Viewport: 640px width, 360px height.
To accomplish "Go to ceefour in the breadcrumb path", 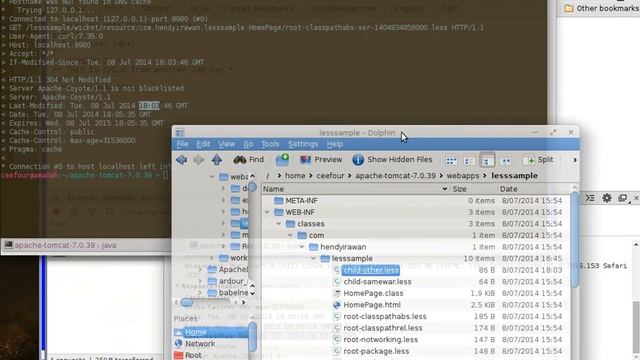I will [330, 176].
